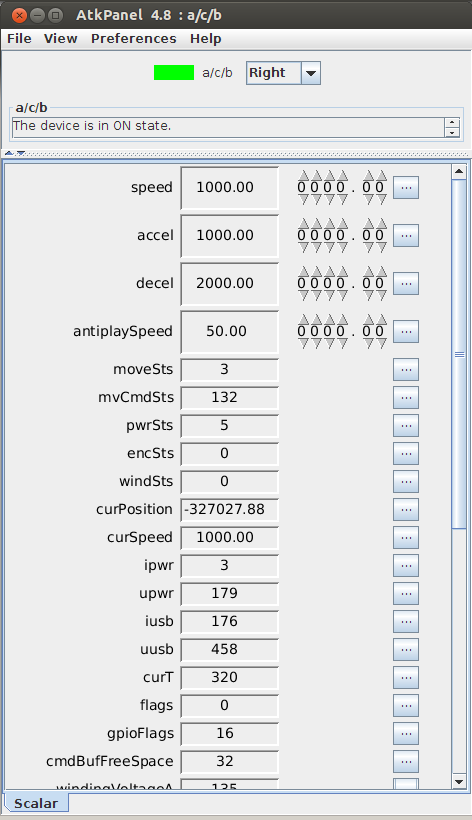
Task: Open the ellipsis button for cmdBufFreeSpace
Action: pos(406,761)
